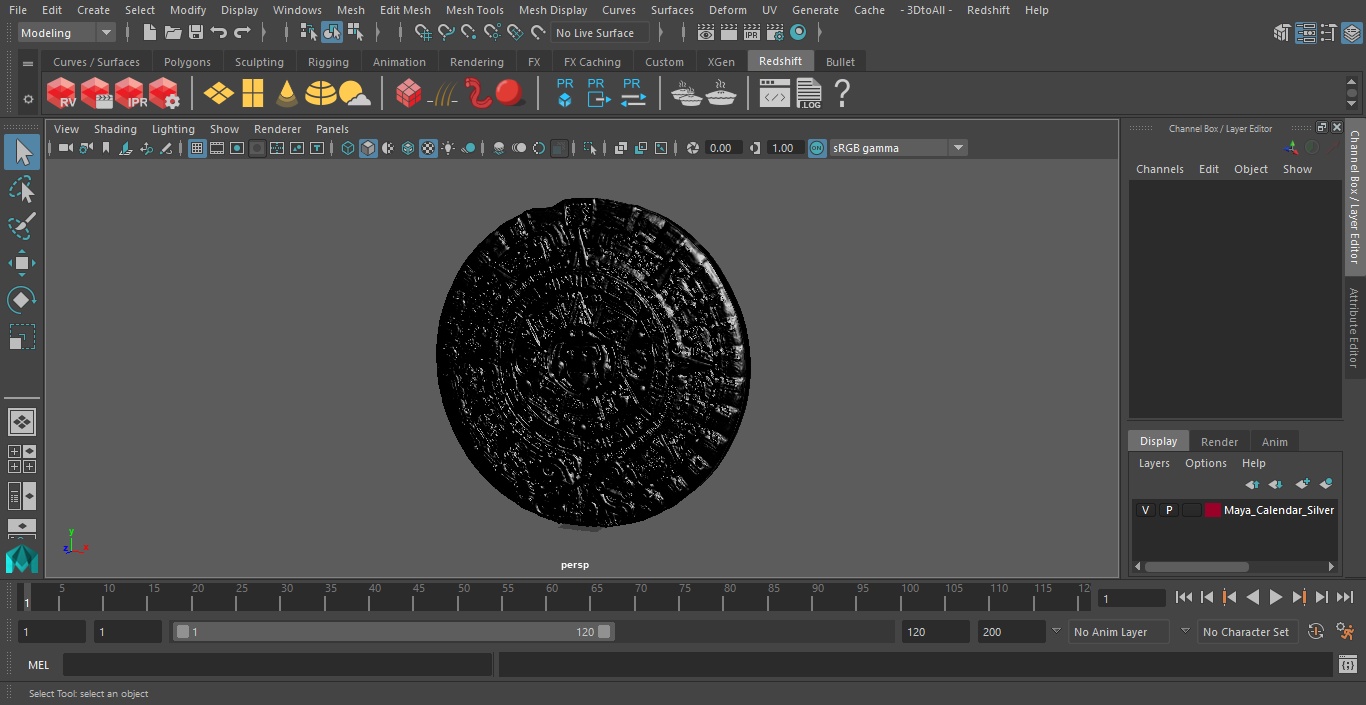
Task: Open Redshift help question mark icon
Action: click(x=842, y=94)
